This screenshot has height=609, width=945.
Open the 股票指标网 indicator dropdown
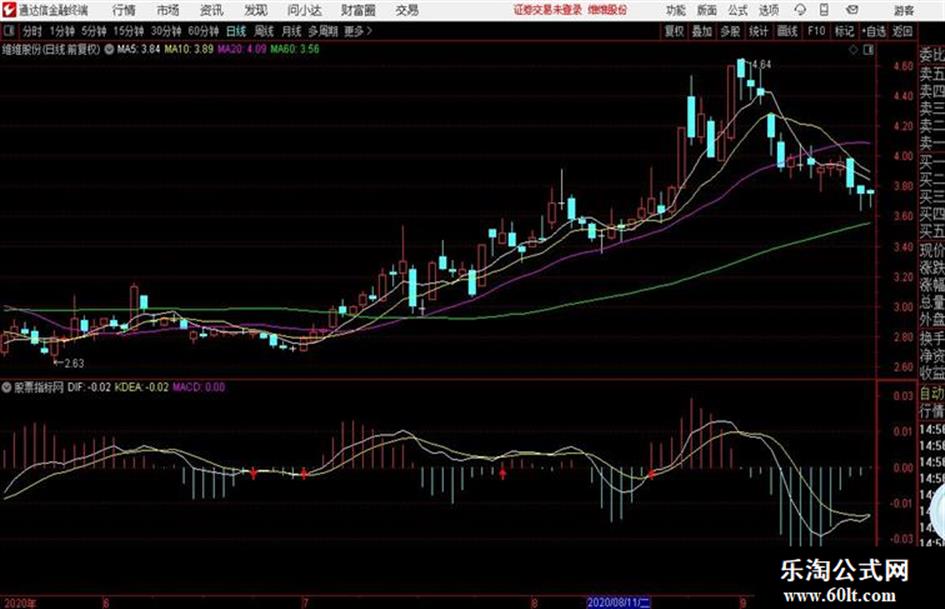(x=7, y=387)
